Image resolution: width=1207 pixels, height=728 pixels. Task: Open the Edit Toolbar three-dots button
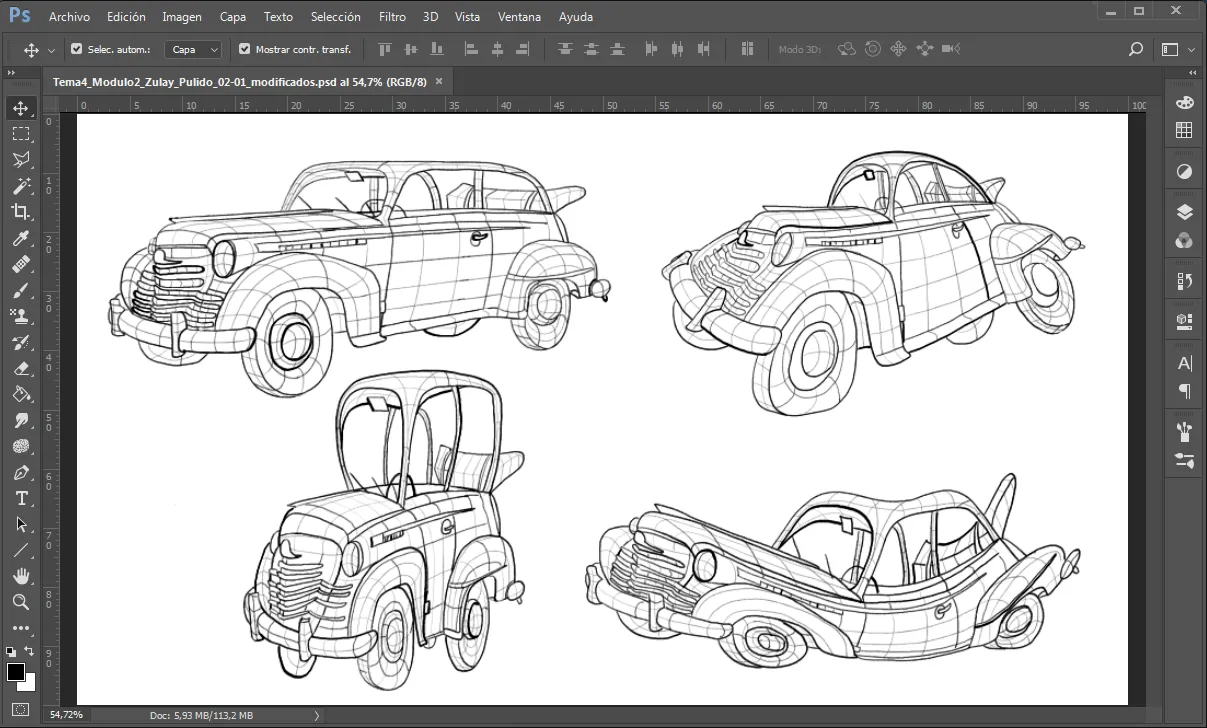coord(20,628)
